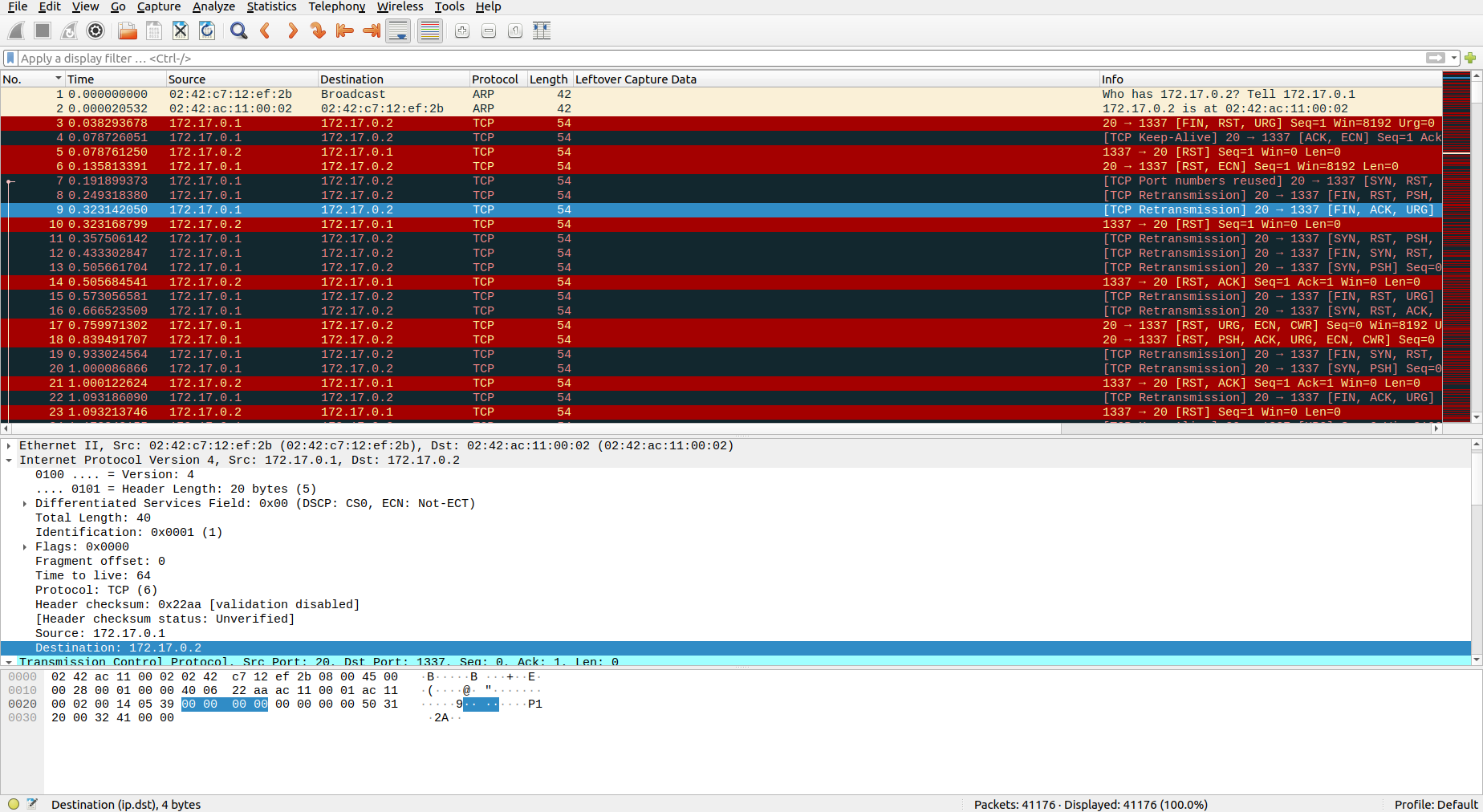
Task: Open capture options gear icon
Action: pyautogui.click(x=95, y=31)
